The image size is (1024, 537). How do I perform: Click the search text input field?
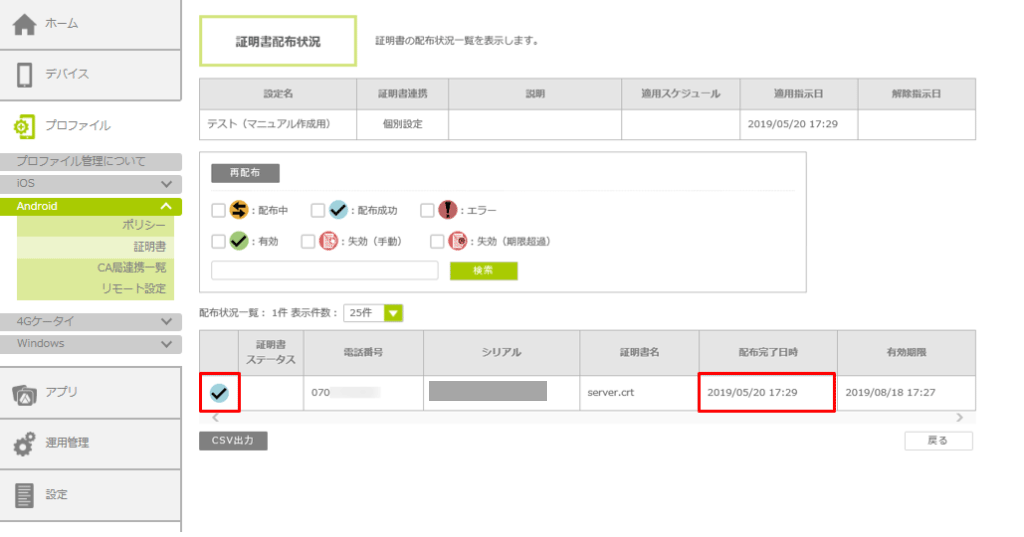[x=325, y=271]
